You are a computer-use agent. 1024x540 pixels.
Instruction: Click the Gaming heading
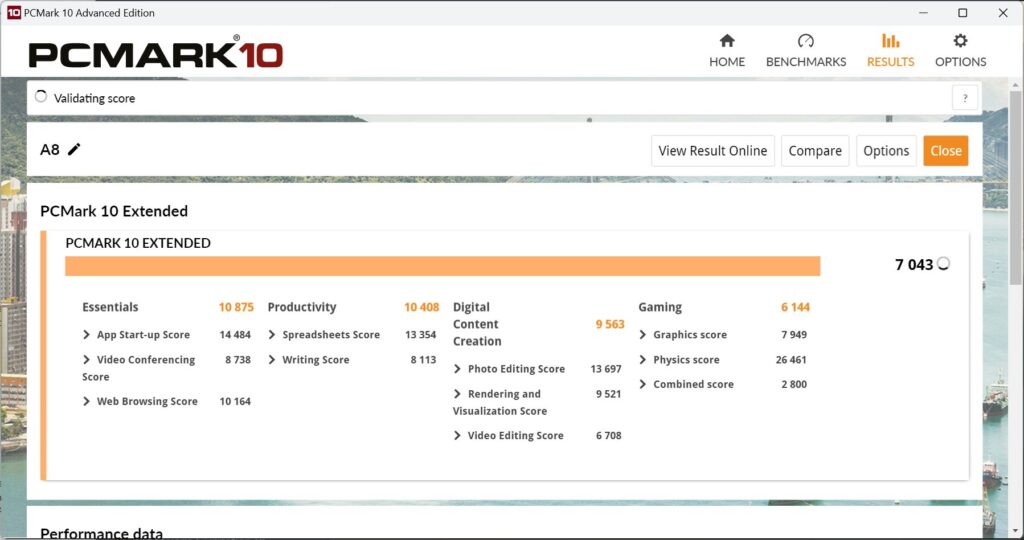(660, 307)
